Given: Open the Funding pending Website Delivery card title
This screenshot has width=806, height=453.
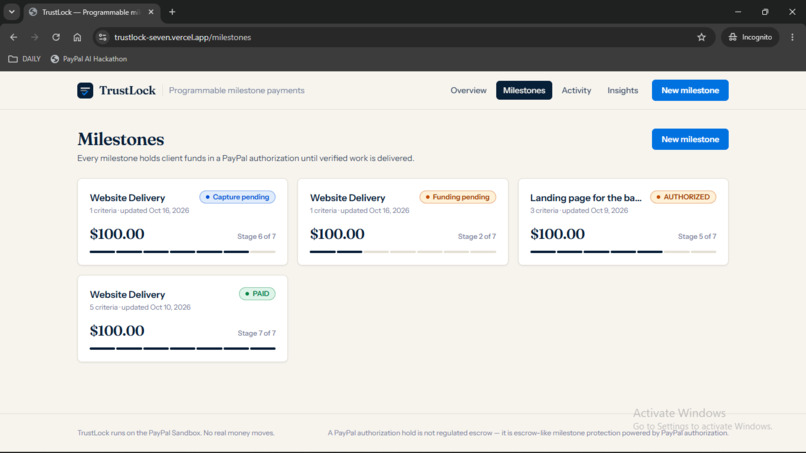Looking at the screenshot, I should click(x=347, y=198).
